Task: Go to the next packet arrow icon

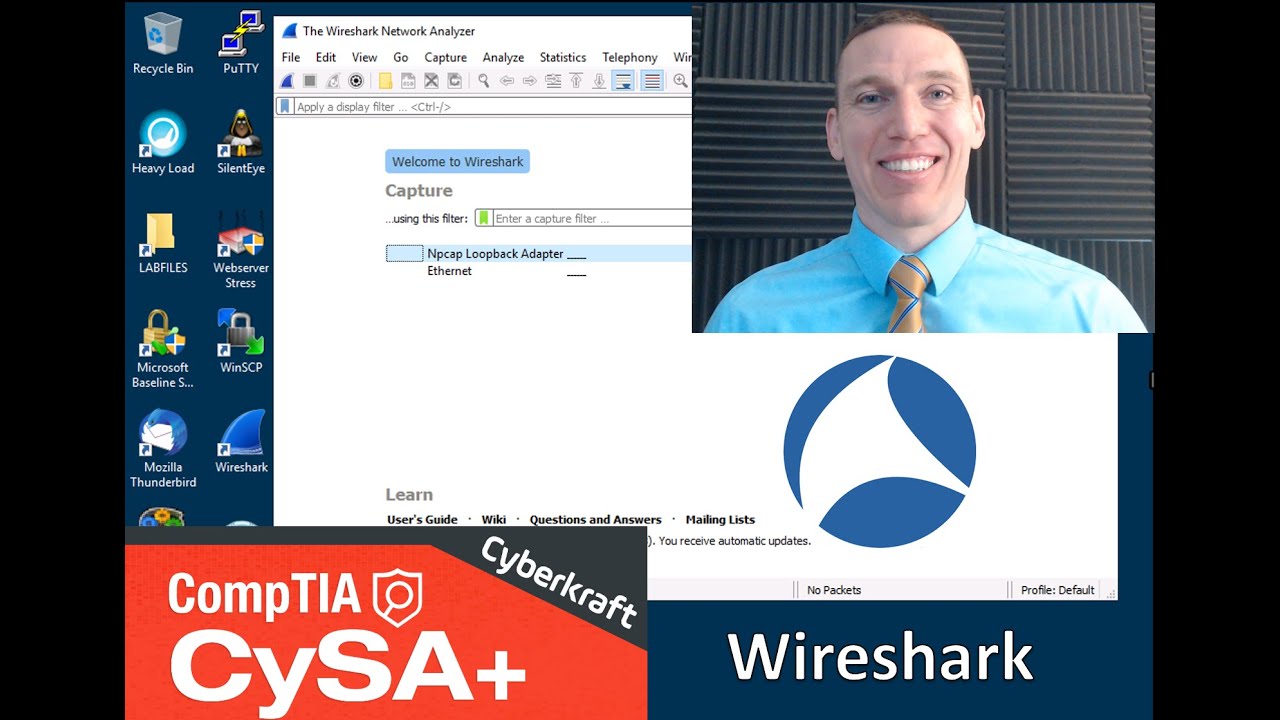Action: coord(530,81)
